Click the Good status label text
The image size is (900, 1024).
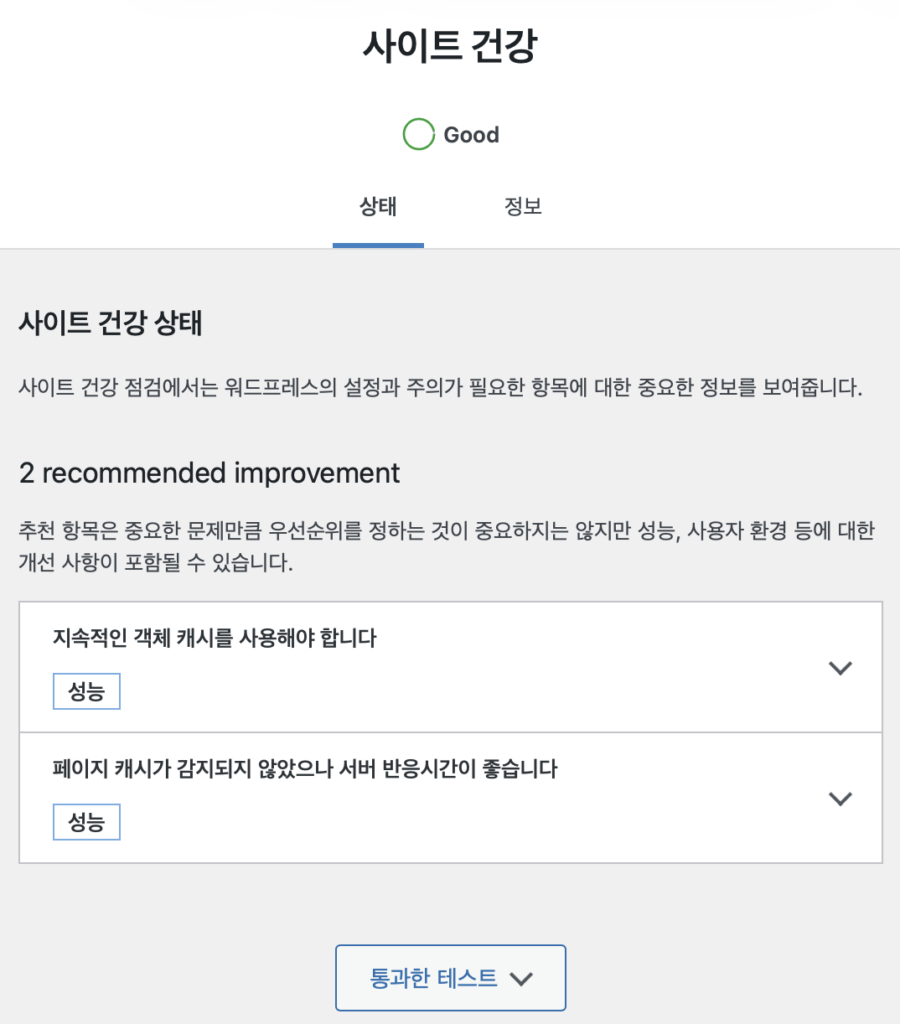tap(471, 135)
